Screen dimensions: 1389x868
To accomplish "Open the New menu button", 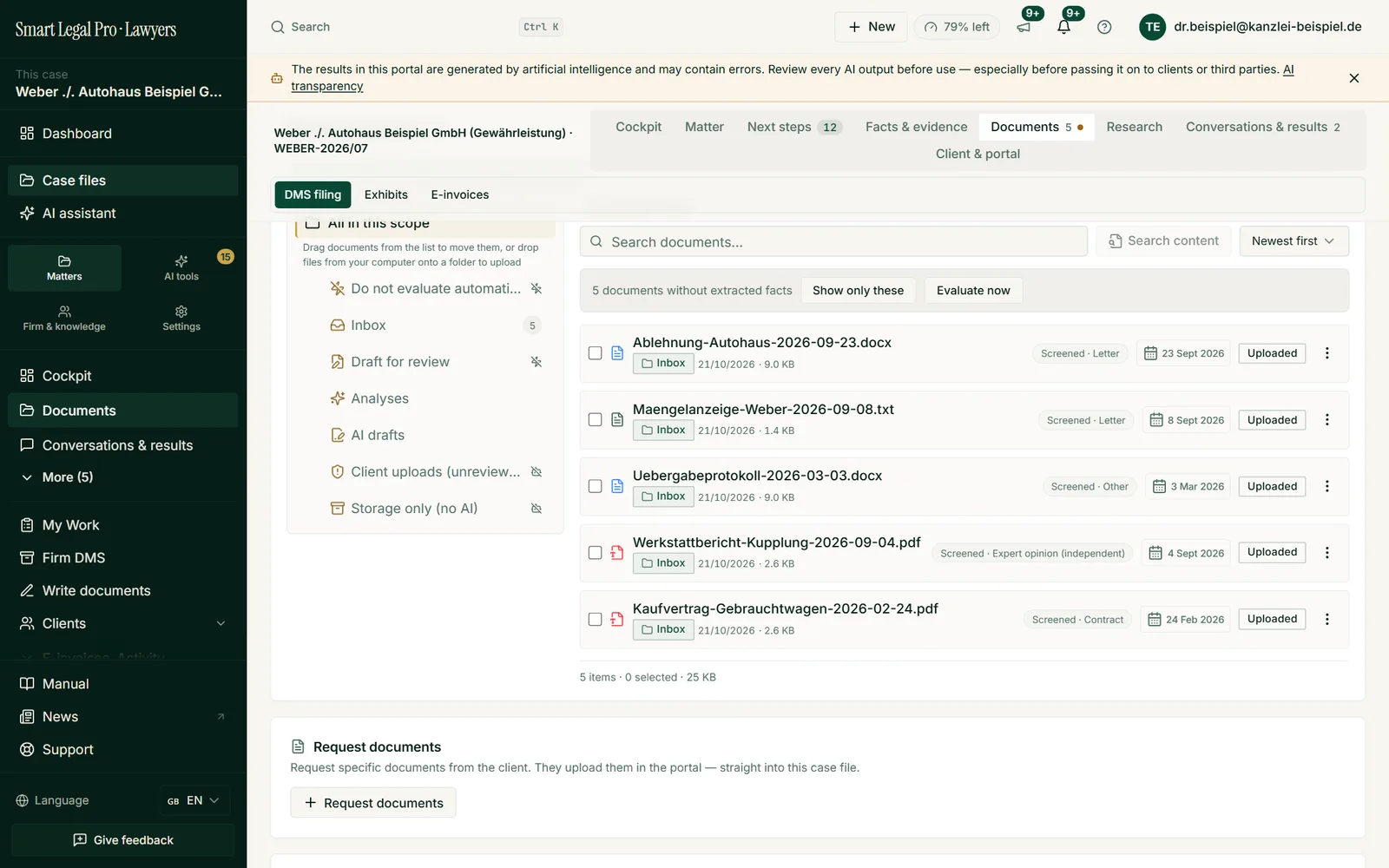I will (871, 27).
